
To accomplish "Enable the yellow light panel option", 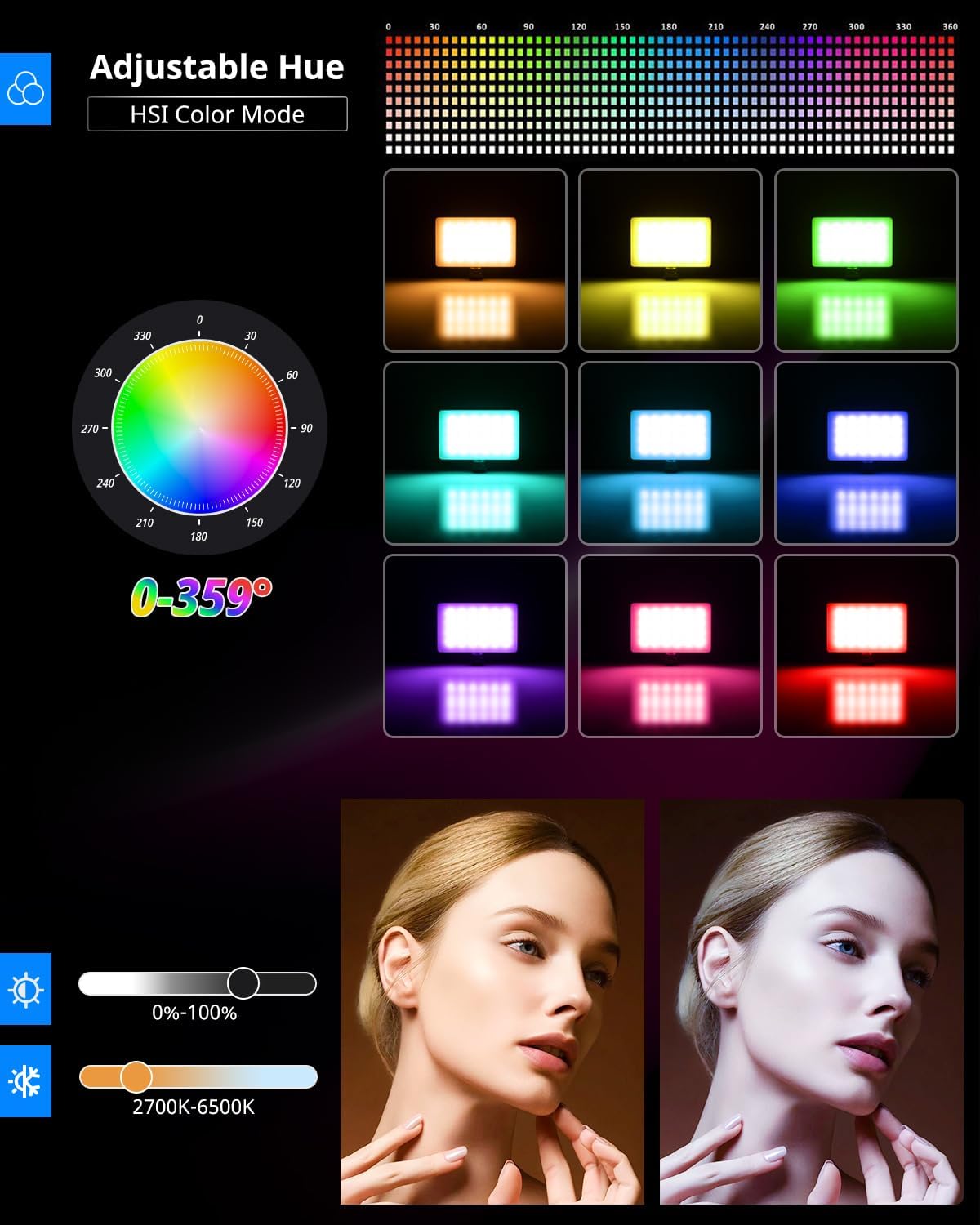I will 671,257.
